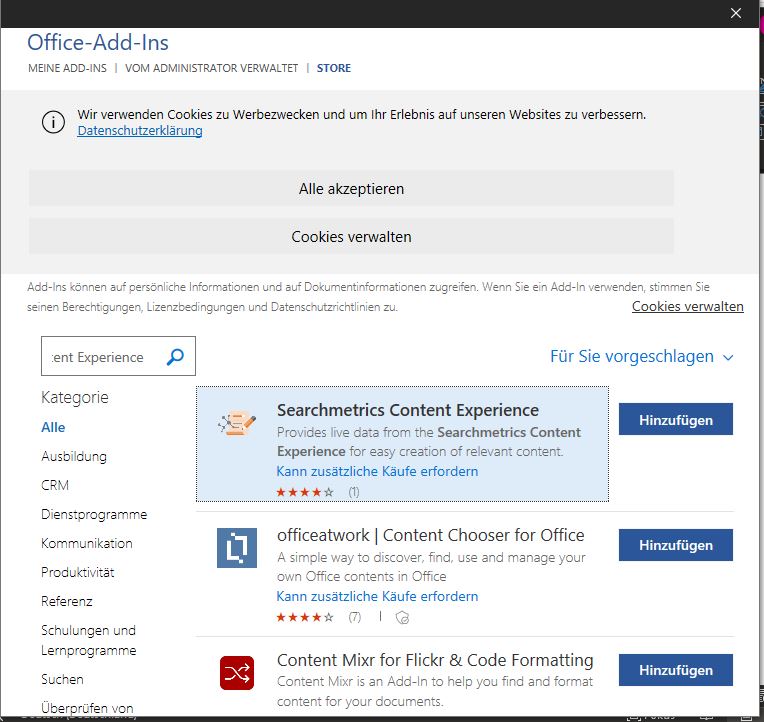Viewport: 764px width, 722px height.
Task: Select the STORE tab
Action: 334,68
